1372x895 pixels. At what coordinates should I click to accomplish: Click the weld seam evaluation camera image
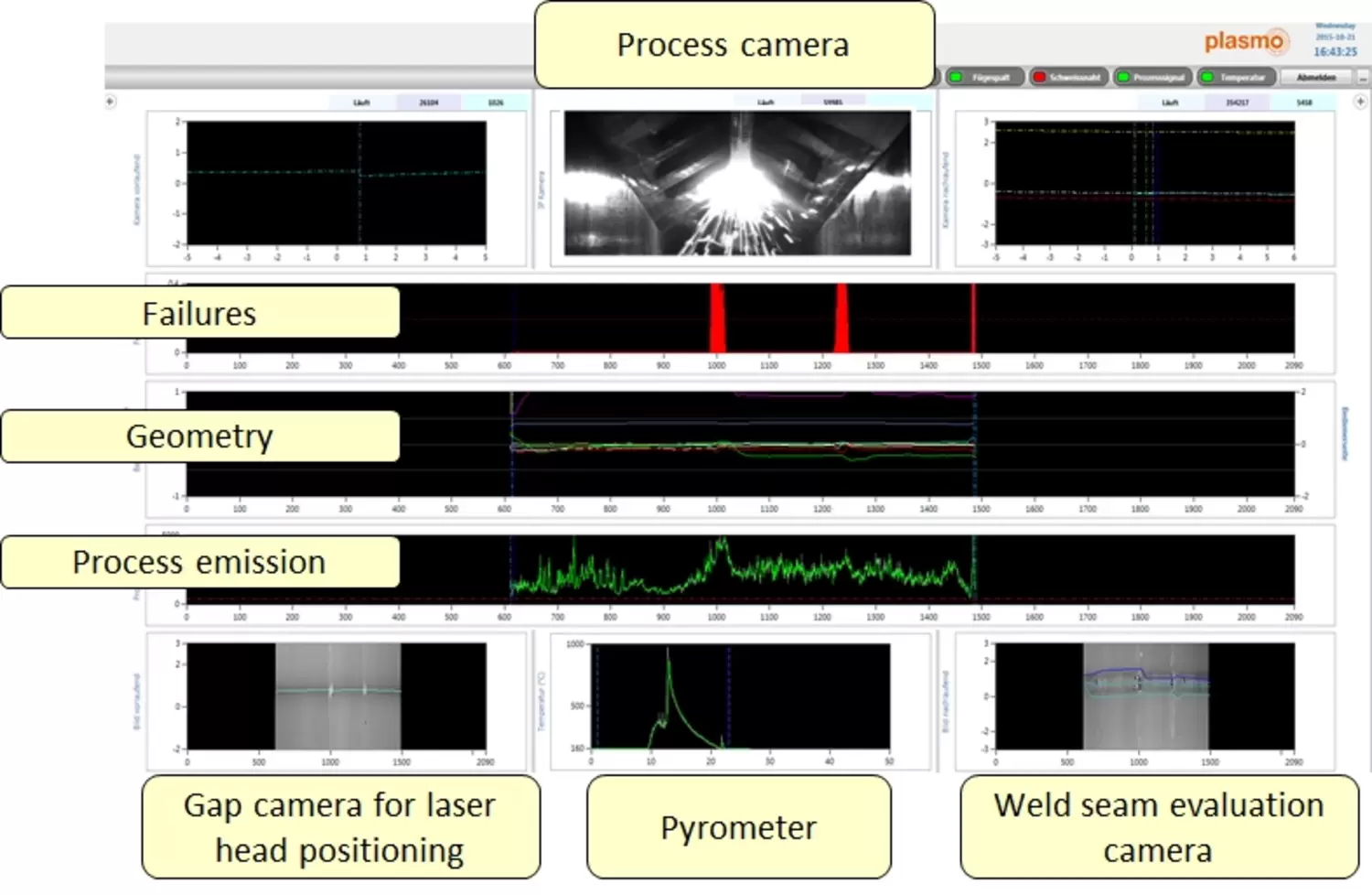(x=1145, y=696)
